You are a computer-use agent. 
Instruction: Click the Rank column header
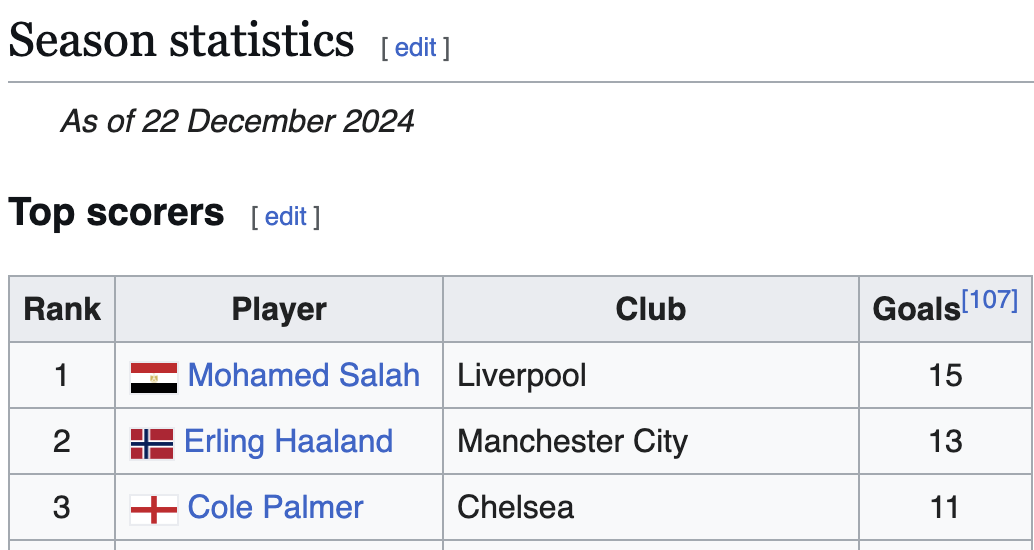click(62, 309)
